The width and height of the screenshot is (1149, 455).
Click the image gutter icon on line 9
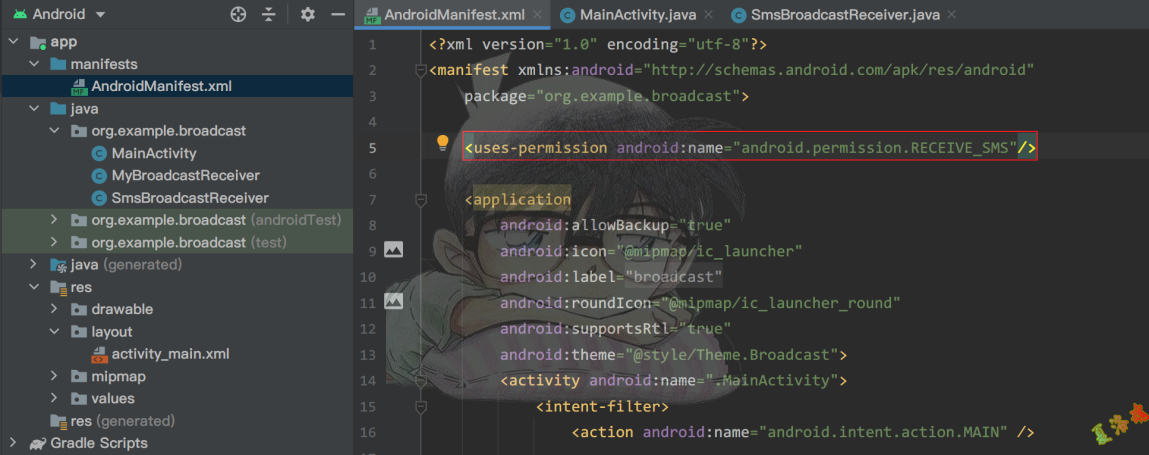[393, 250]
